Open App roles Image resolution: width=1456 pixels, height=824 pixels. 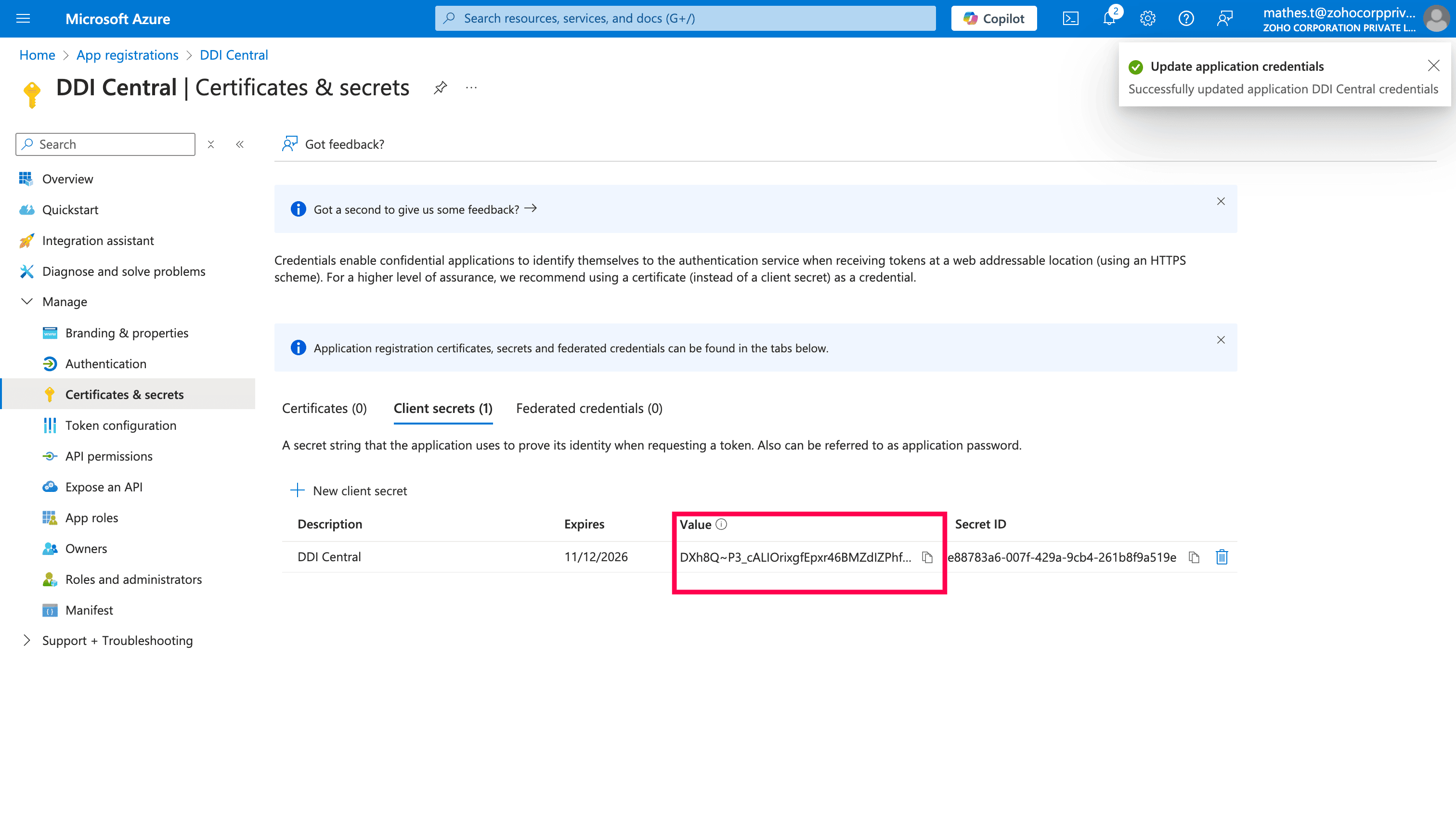coord(91,518)
